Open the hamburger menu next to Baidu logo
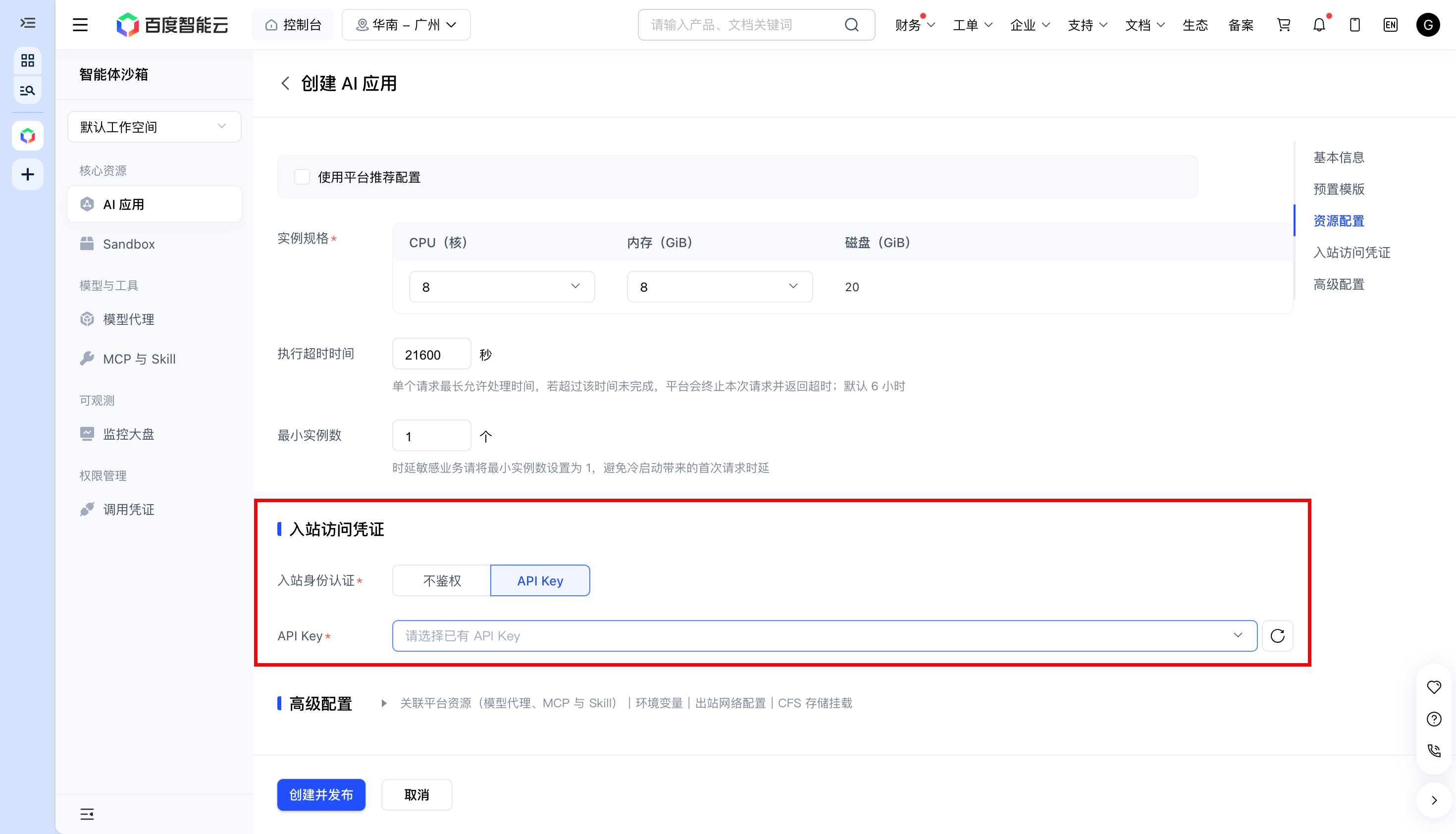 pyautogui.click(x=80, y=25)
